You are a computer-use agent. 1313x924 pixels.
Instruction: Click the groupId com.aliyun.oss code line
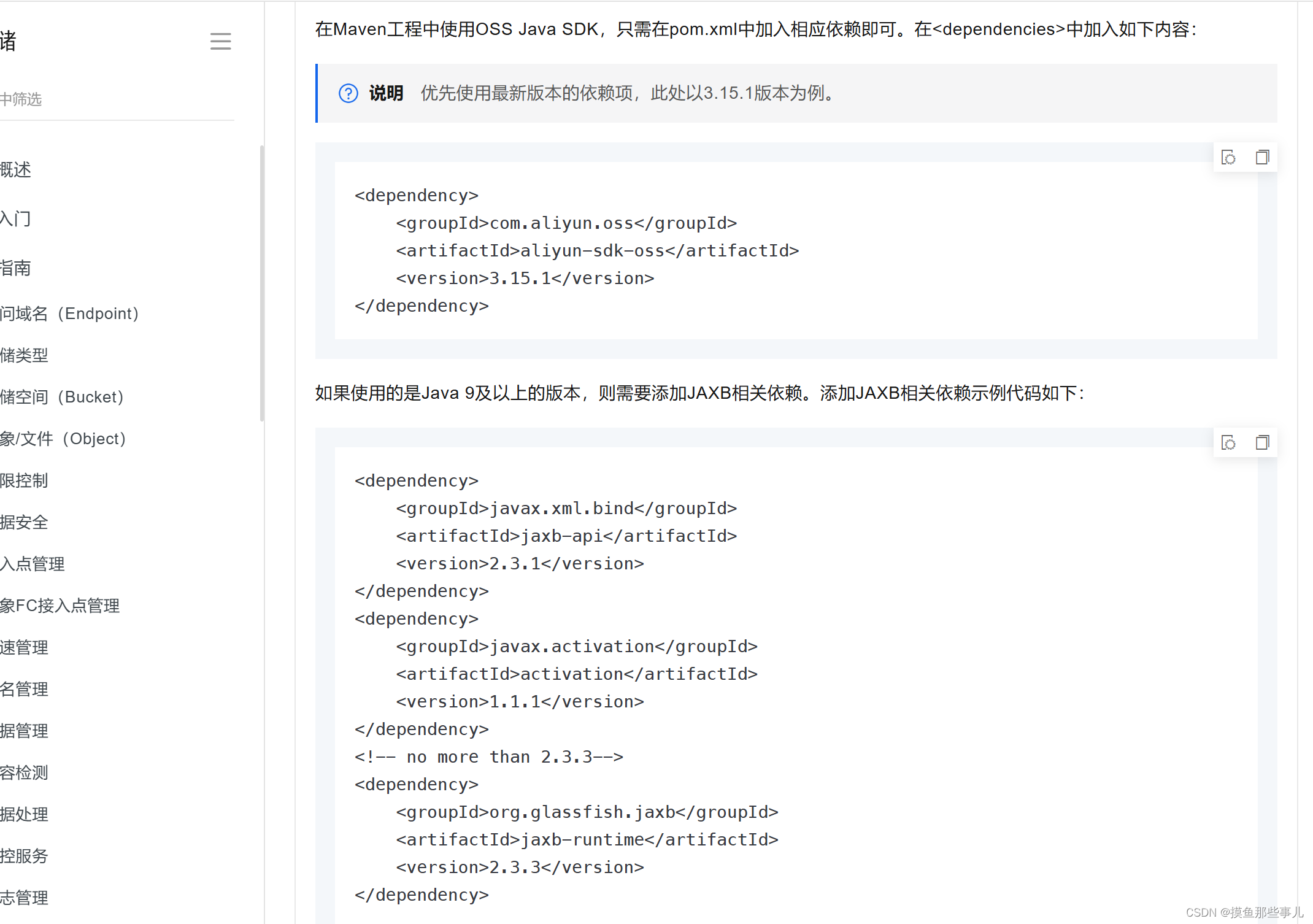pos(566,223)
